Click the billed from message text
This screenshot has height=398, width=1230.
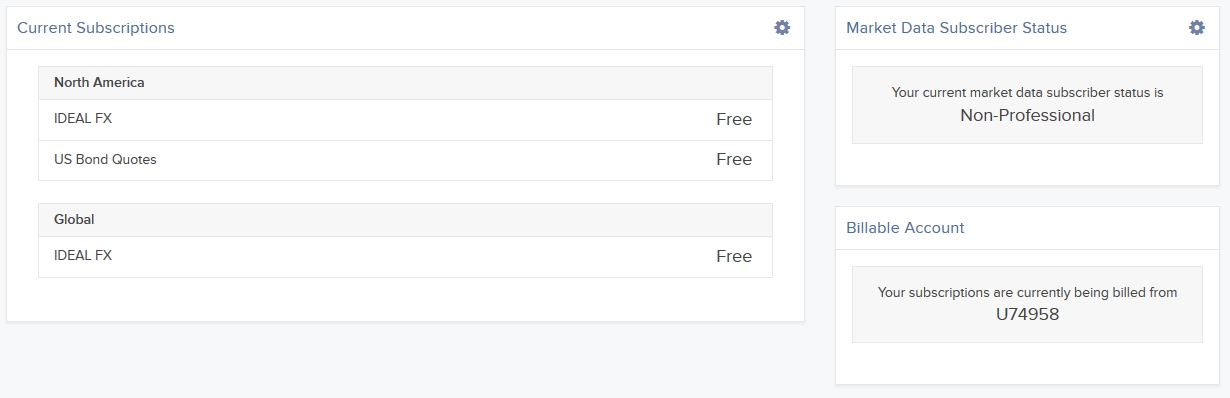[1027, 293]
